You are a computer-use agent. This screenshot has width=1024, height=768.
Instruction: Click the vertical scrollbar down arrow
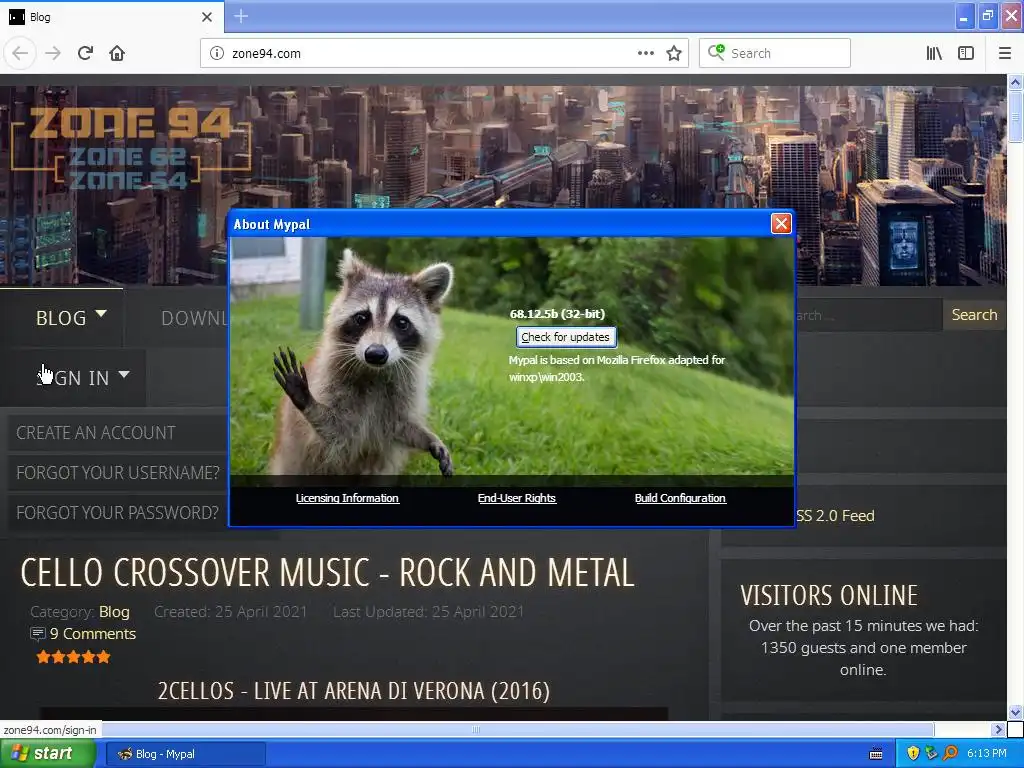[1015, 712]
